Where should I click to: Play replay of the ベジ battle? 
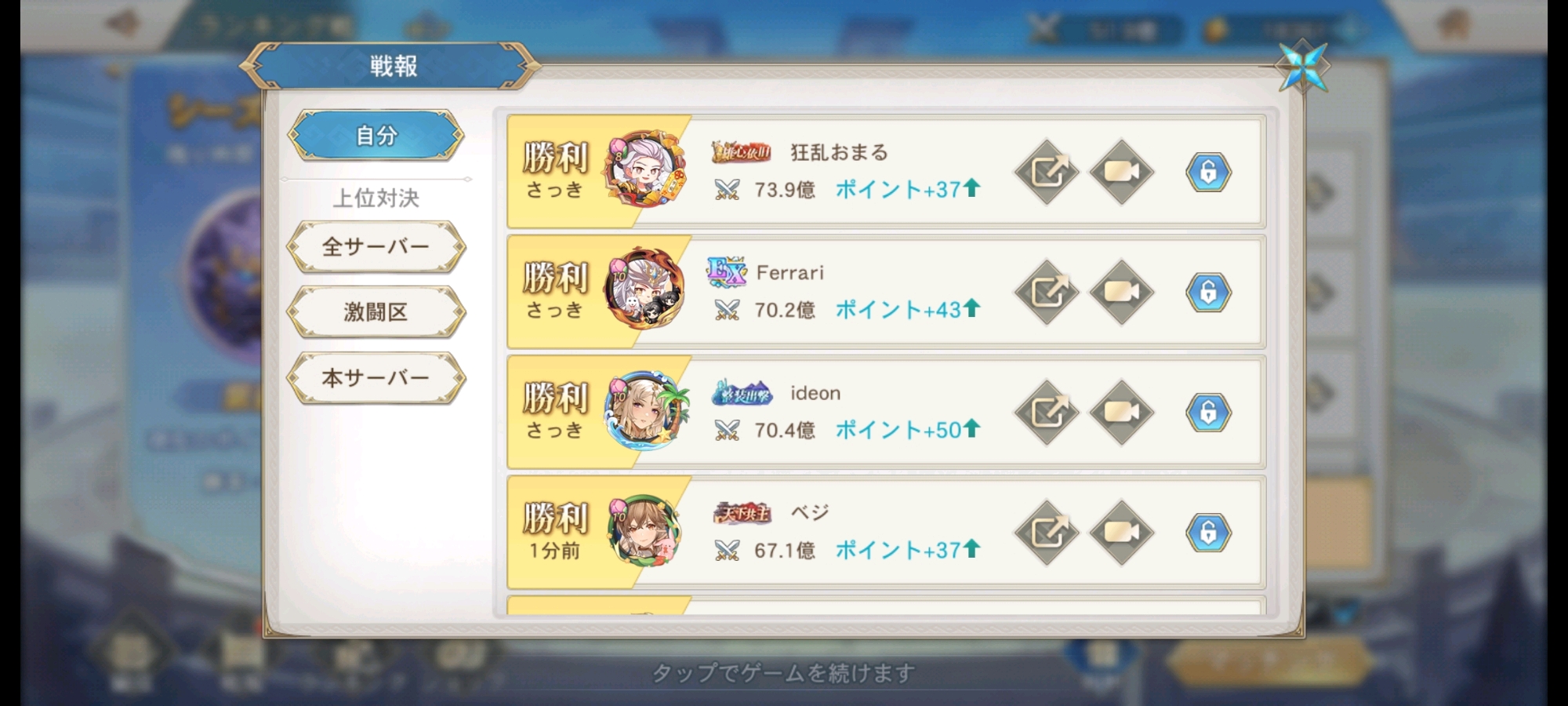click(1121, 533)
